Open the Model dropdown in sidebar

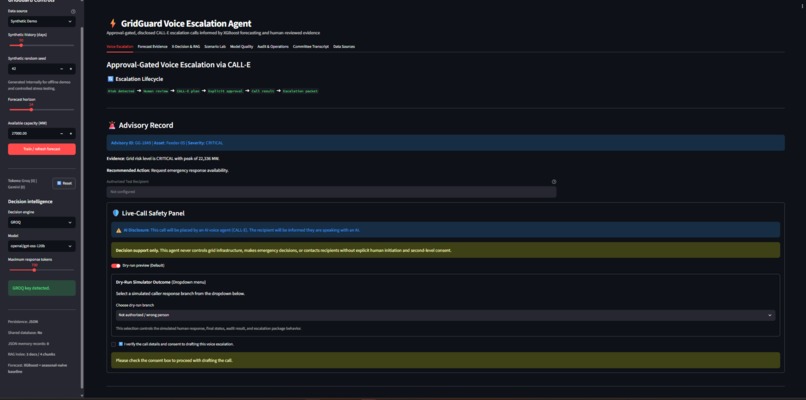point(42,246)
